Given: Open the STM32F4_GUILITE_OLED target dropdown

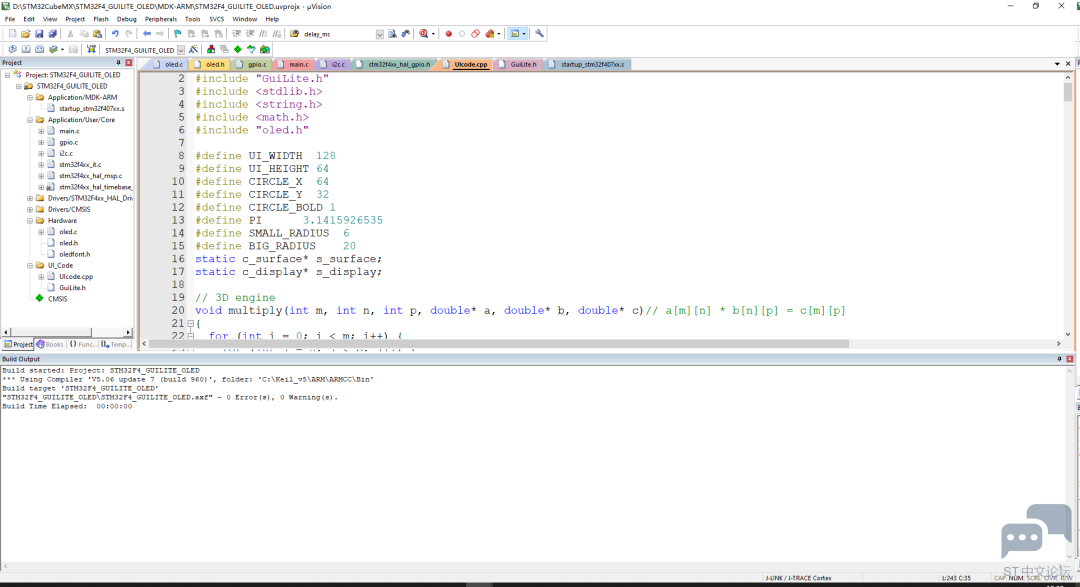Looking at the screenshot, I should tap(181, 50).
